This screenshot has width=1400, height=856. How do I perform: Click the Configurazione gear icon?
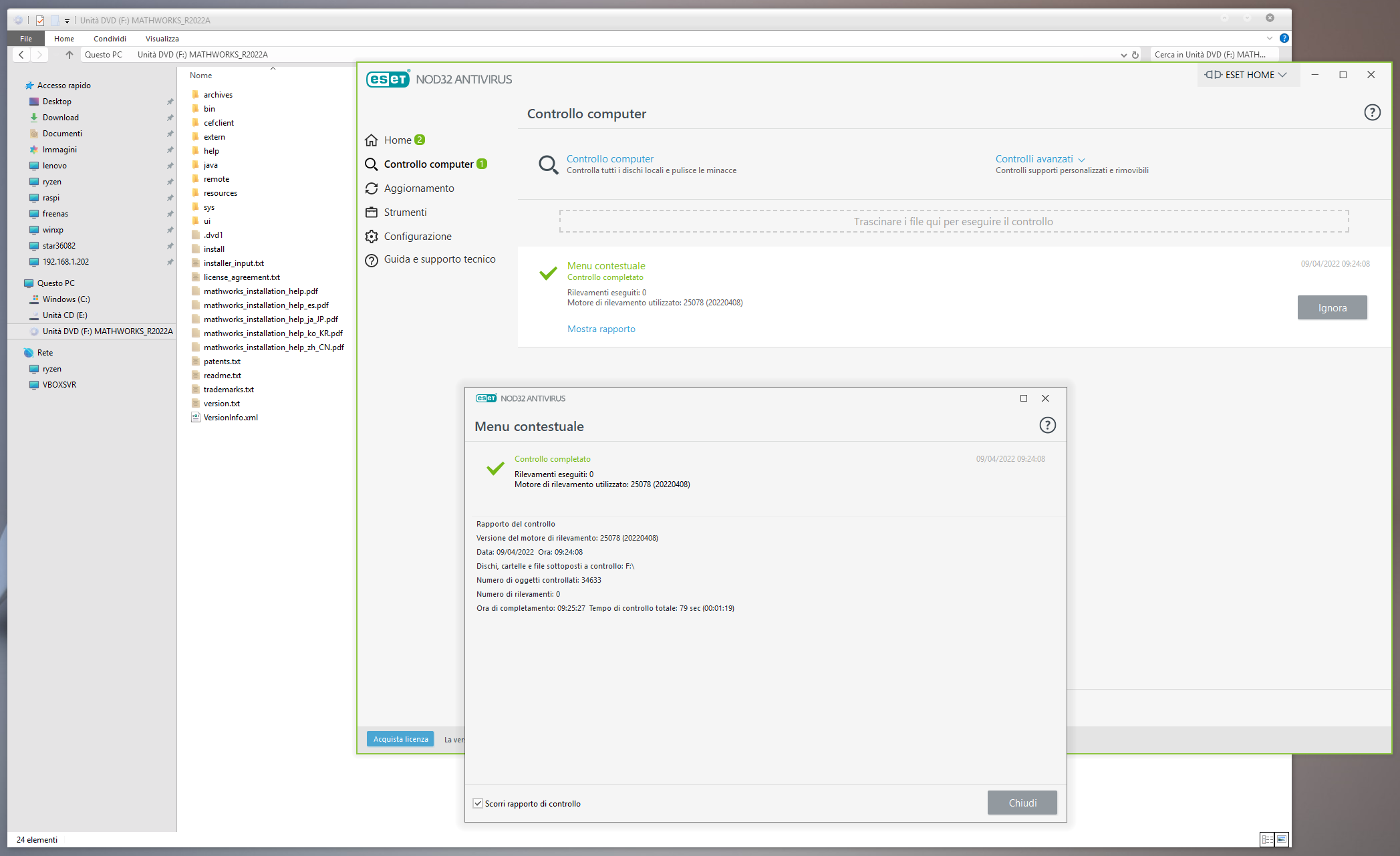(372, 237)
